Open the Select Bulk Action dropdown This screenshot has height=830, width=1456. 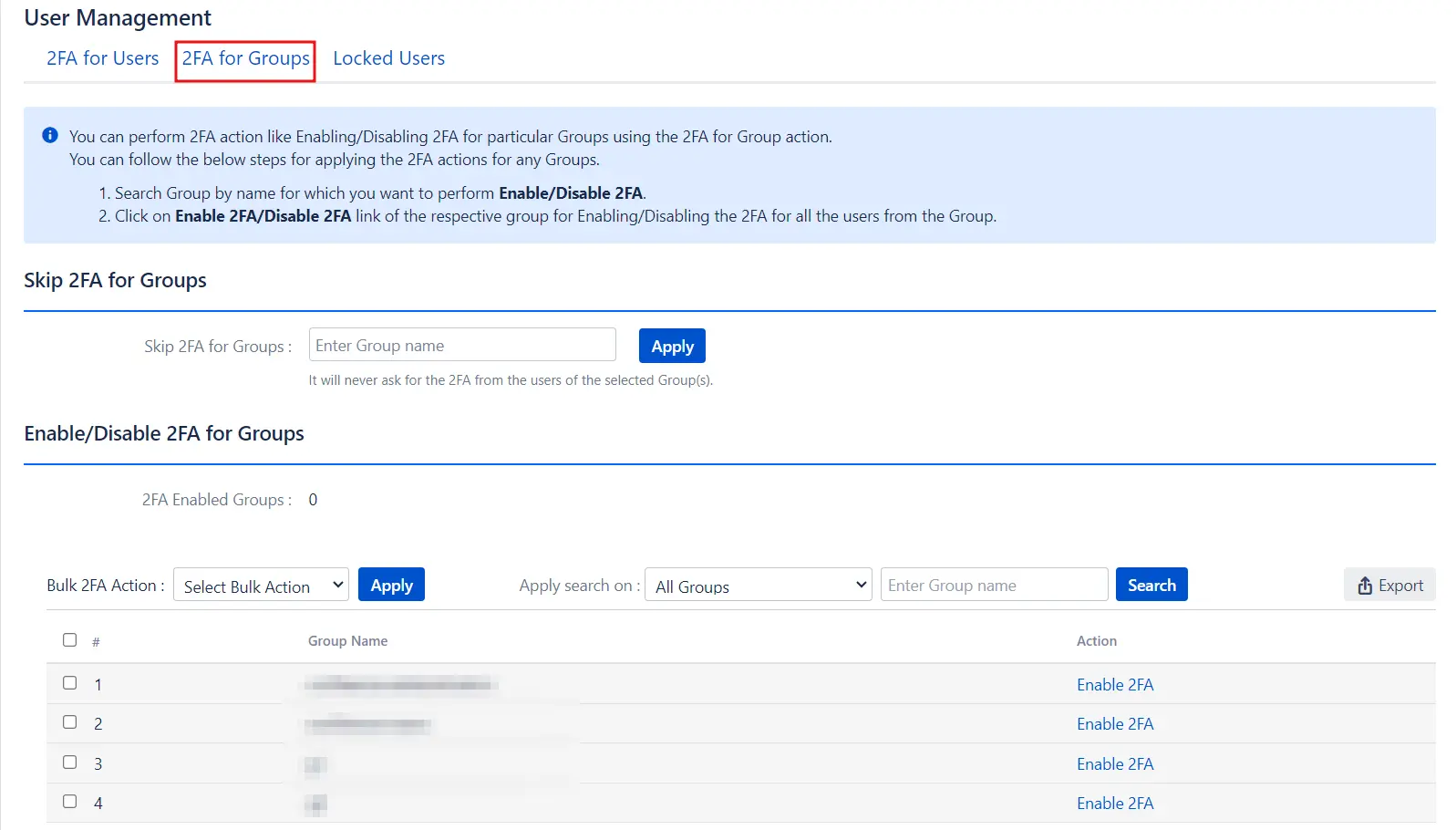[262, 586]
